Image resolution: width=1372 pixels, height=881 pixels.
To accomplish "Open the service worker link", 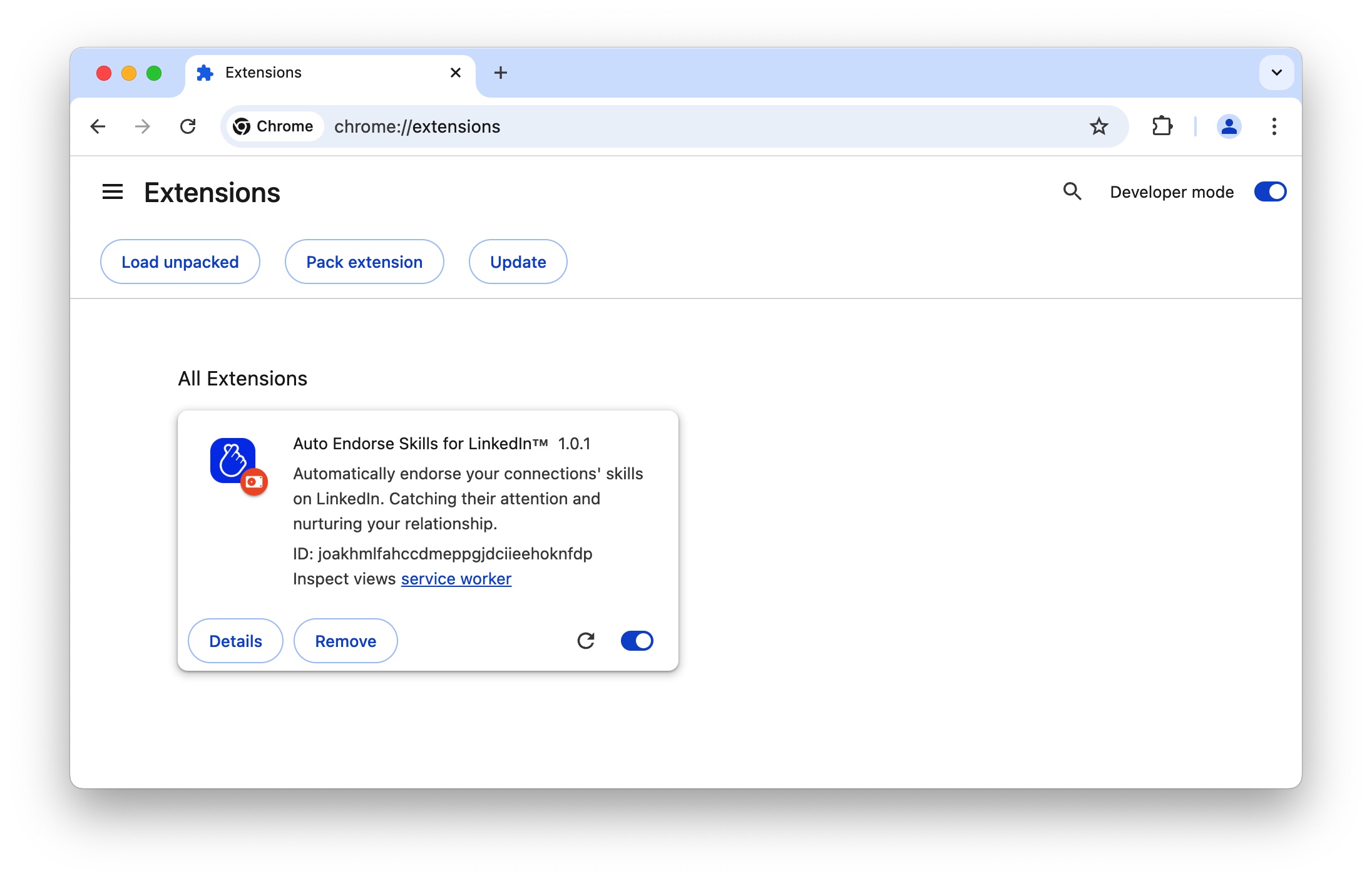I will pyautogui.click(x=456, y=579).
